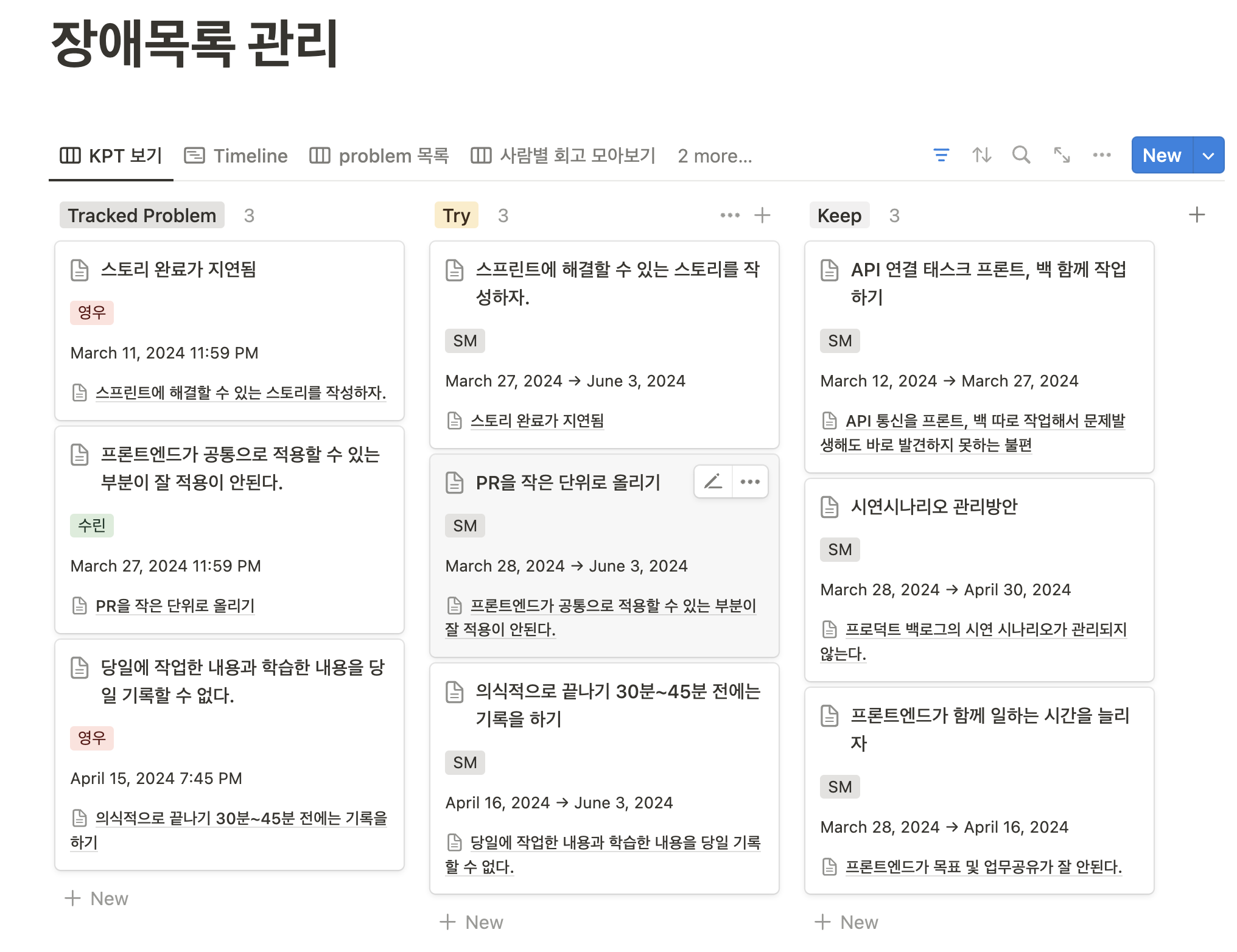Open the (...) menu on the PR card

click(750, 481)
